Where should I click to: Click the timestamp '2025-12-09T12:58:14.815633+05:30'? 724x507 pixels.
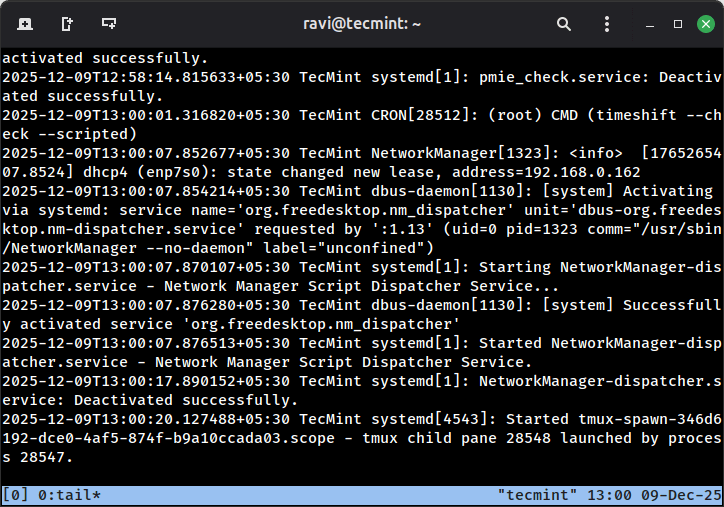click(x=146, y=77)
